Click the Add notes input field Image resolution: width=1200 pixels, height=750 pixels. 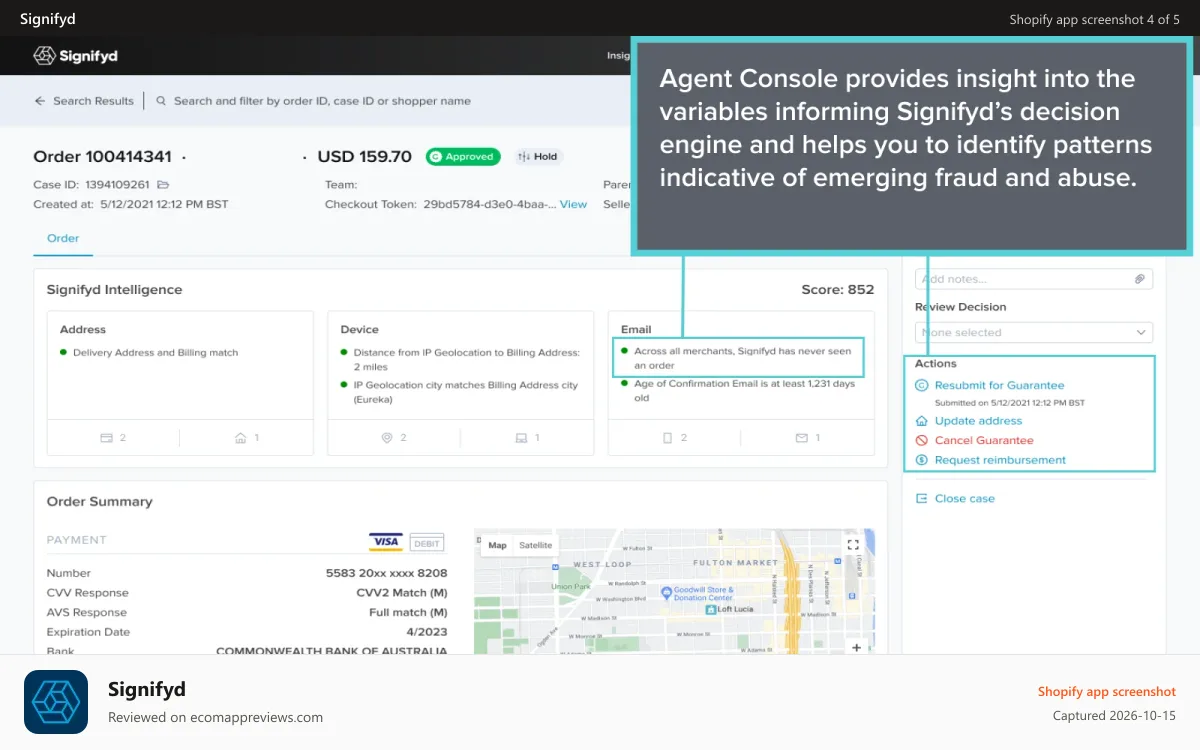click(x=1034, y=279)
